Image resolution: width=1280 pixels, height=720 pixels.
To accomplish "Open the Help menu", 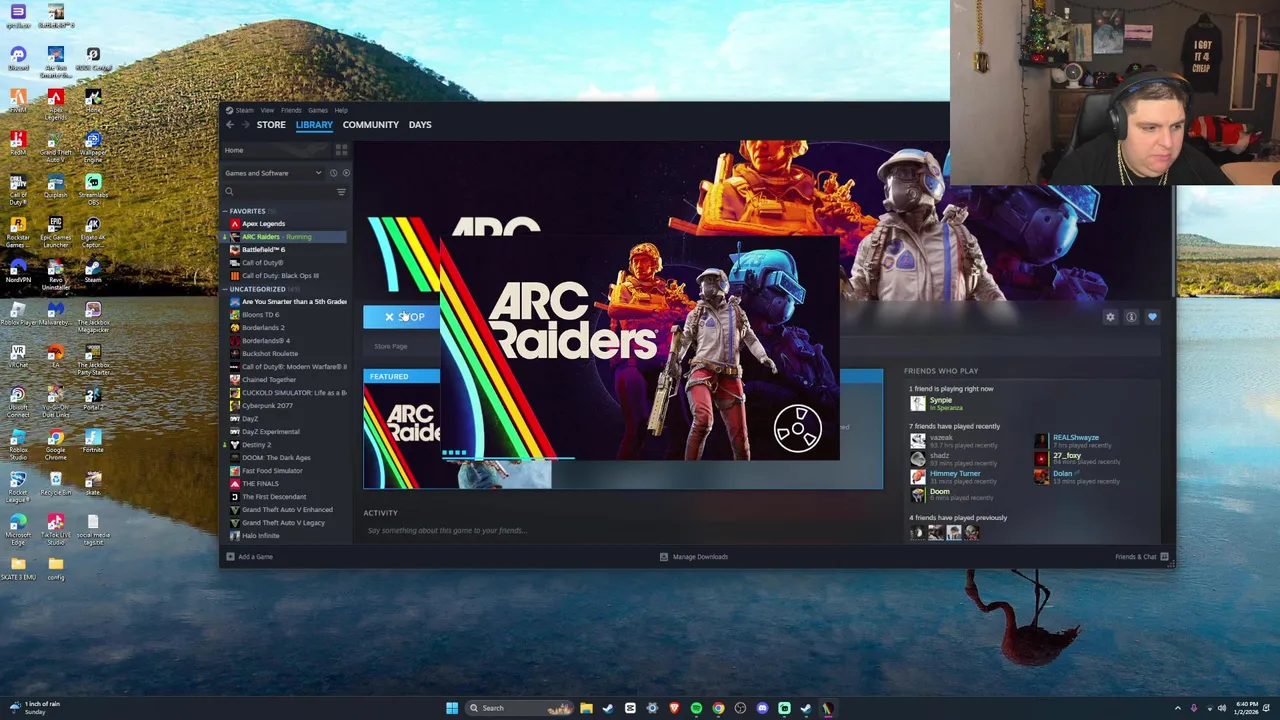I will [x=341, y=110].
